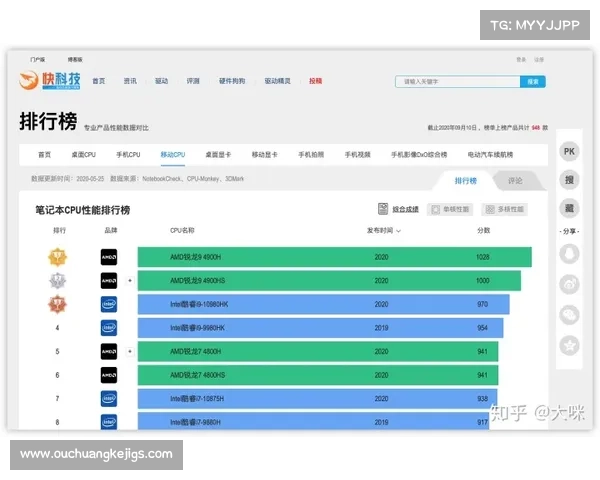Viewport: 600px width, 480px height.
Task: Select 综合成绩 overall score view
Action: click(398, 209)
